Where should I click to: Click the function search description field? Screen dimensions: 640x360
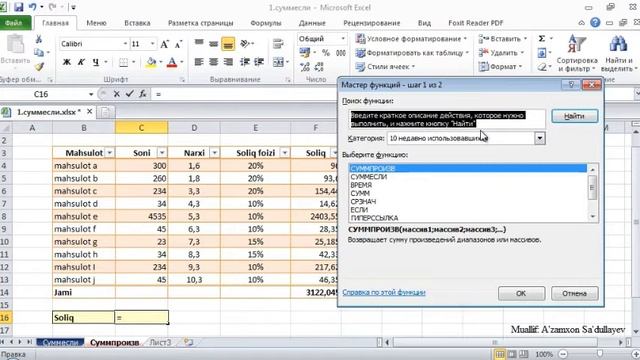point(447,119)
